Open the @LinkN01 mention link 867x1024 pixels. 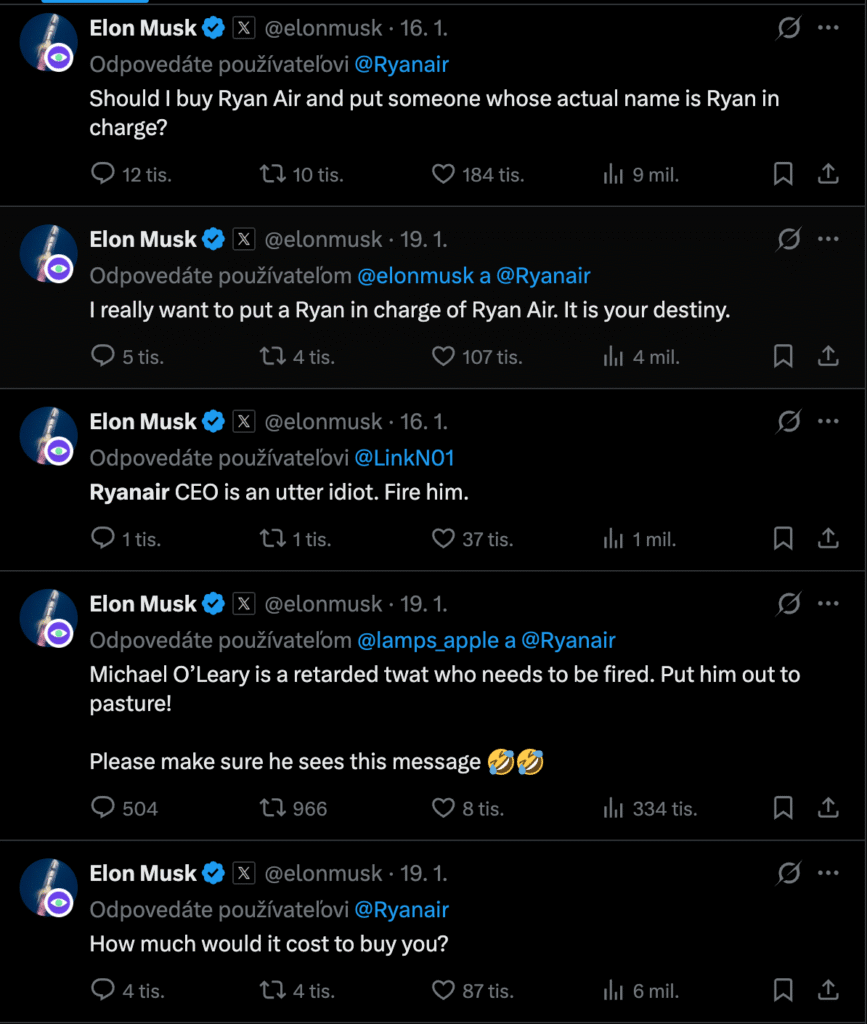[404, 457]
